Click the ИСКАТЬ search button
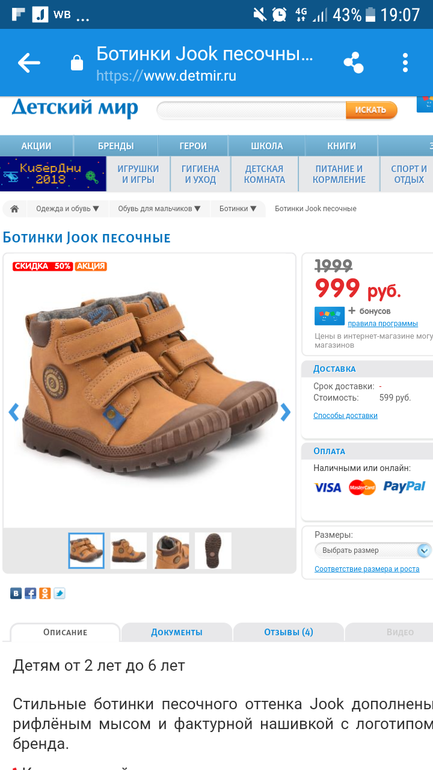This screenshot has height=770, width=433. click(371, 110)
